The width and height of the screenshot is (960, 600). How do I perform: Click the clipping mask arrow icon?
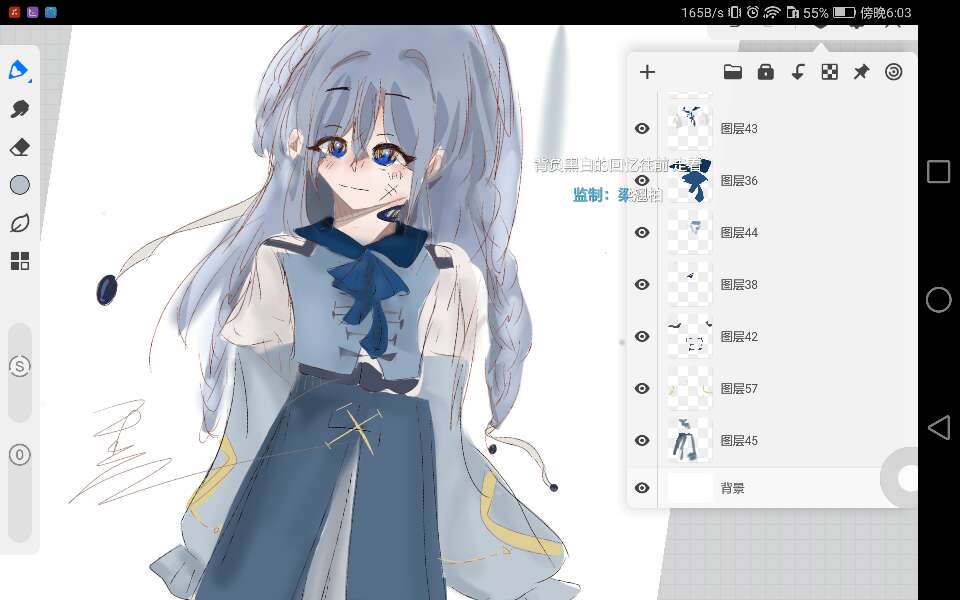[x=797, y=72]
